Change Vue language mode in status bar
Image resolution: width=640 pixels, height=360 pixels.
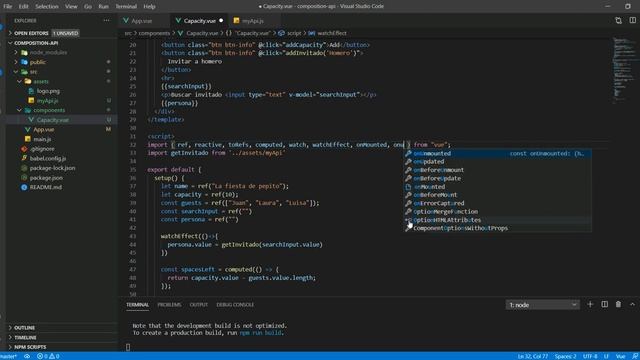coord(620,356)
